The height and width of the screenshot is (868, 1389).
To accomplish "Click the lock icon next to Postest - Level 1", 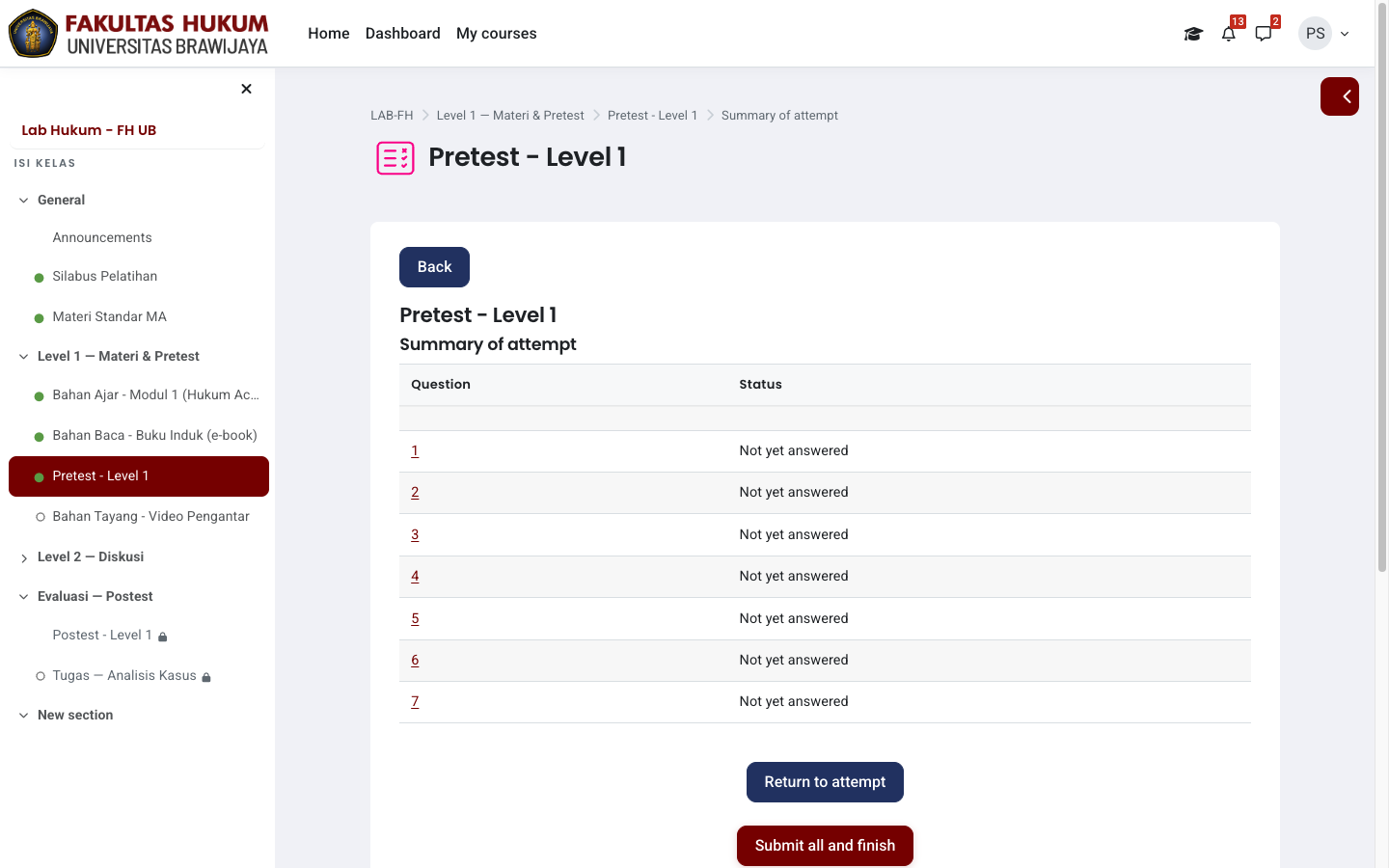I will coord(163,637).
